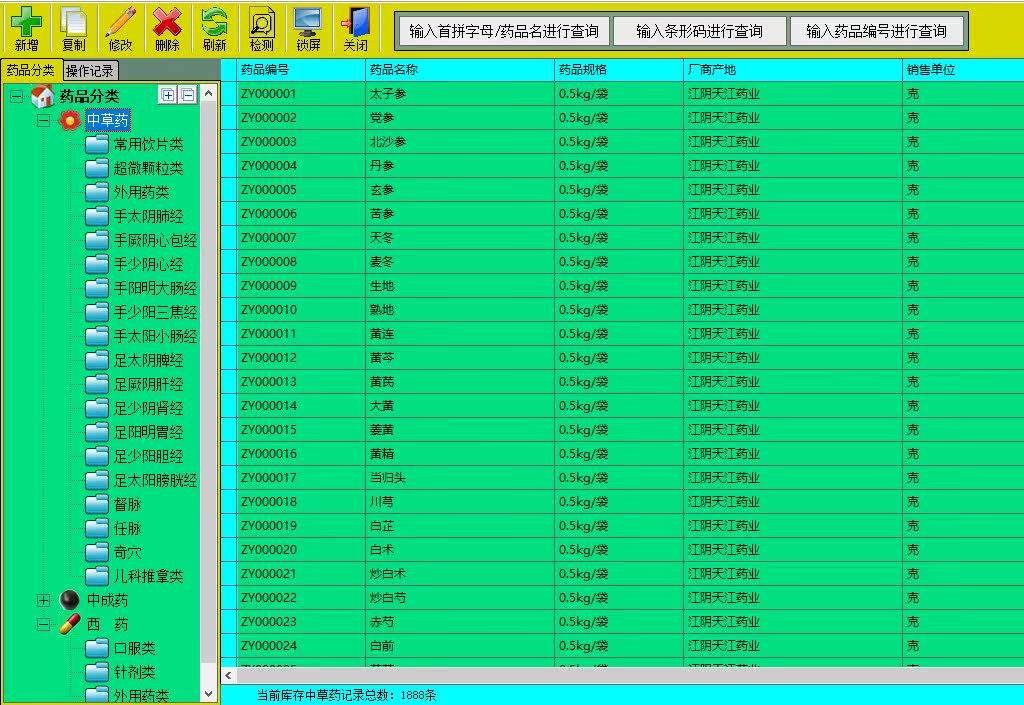Image resolution: width=1024 pixels, height=705 pixels.
Task: Select the pencil 修改 edit icon
Action: (x=120, y=29)
